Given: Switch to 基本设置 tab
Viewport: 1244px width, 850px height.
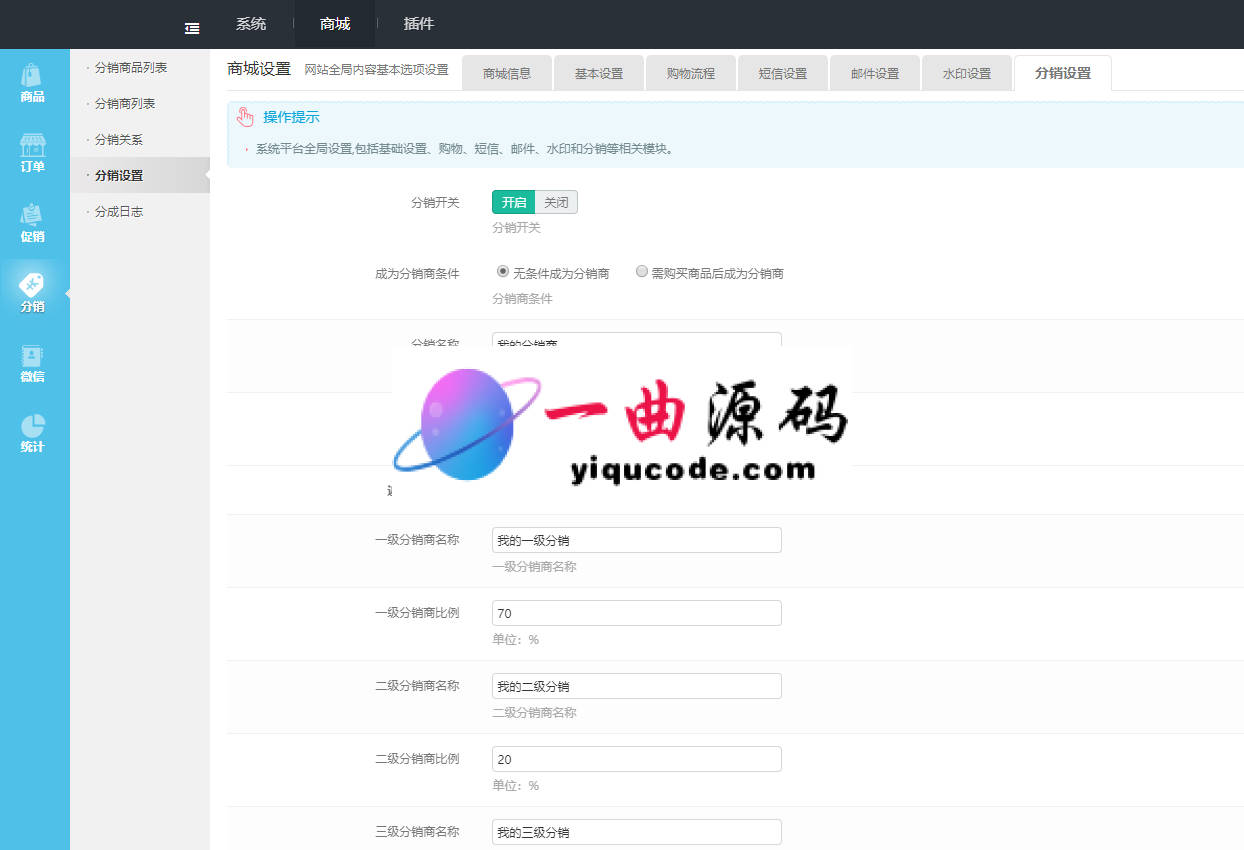Looking at the screenshot, I should pos(599,73).
